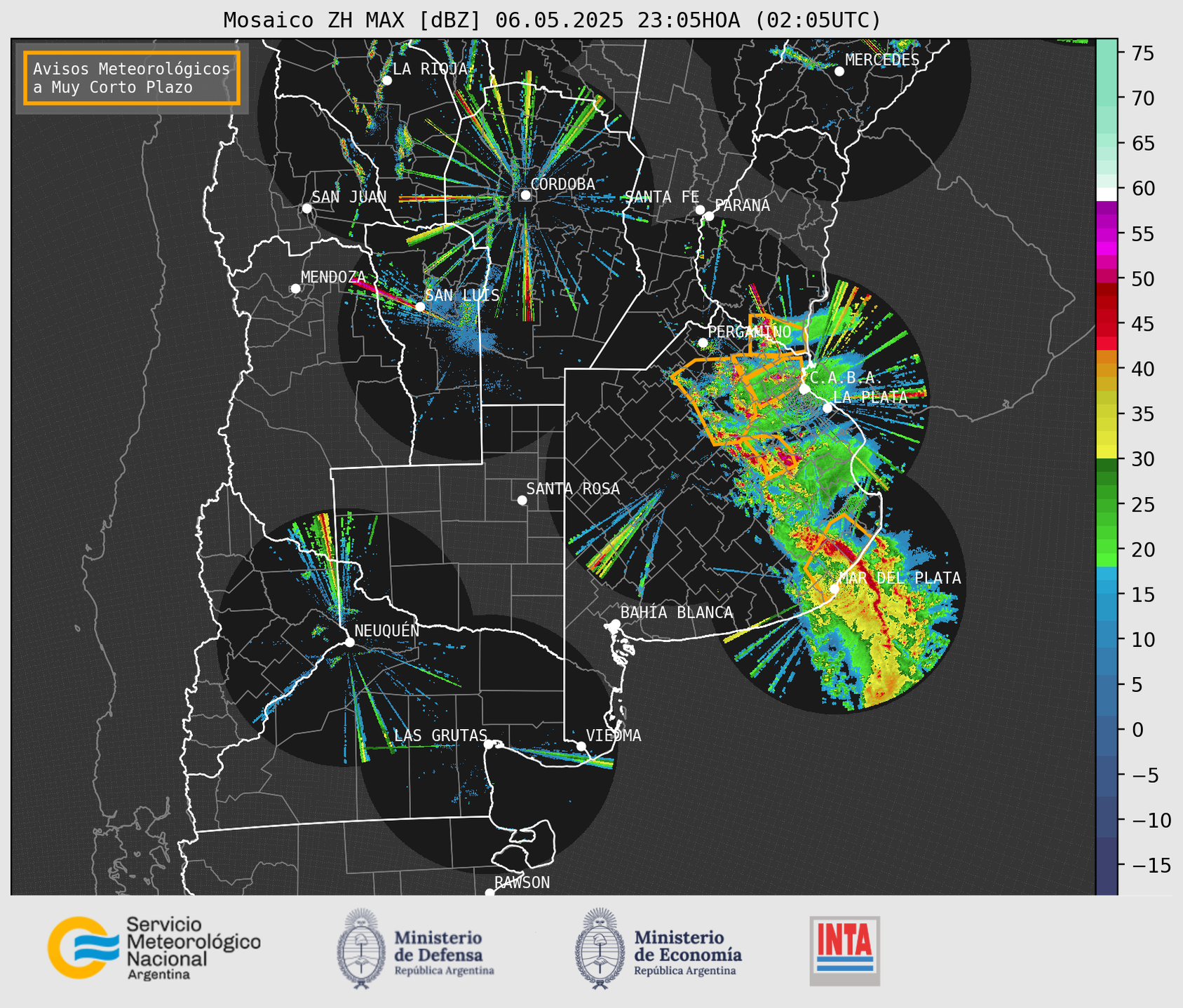Click the Avisos Meteorológicos a Muy Corto Plazo box
This screenshot has height=1008, width=1183.
point(132,78)
